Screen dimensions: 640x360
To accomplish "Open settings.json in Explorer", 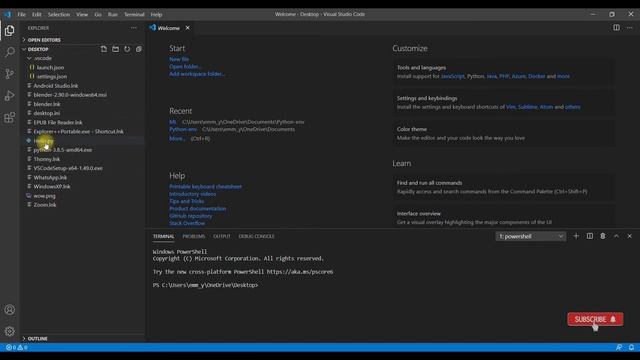I will (x=51, y=77).
